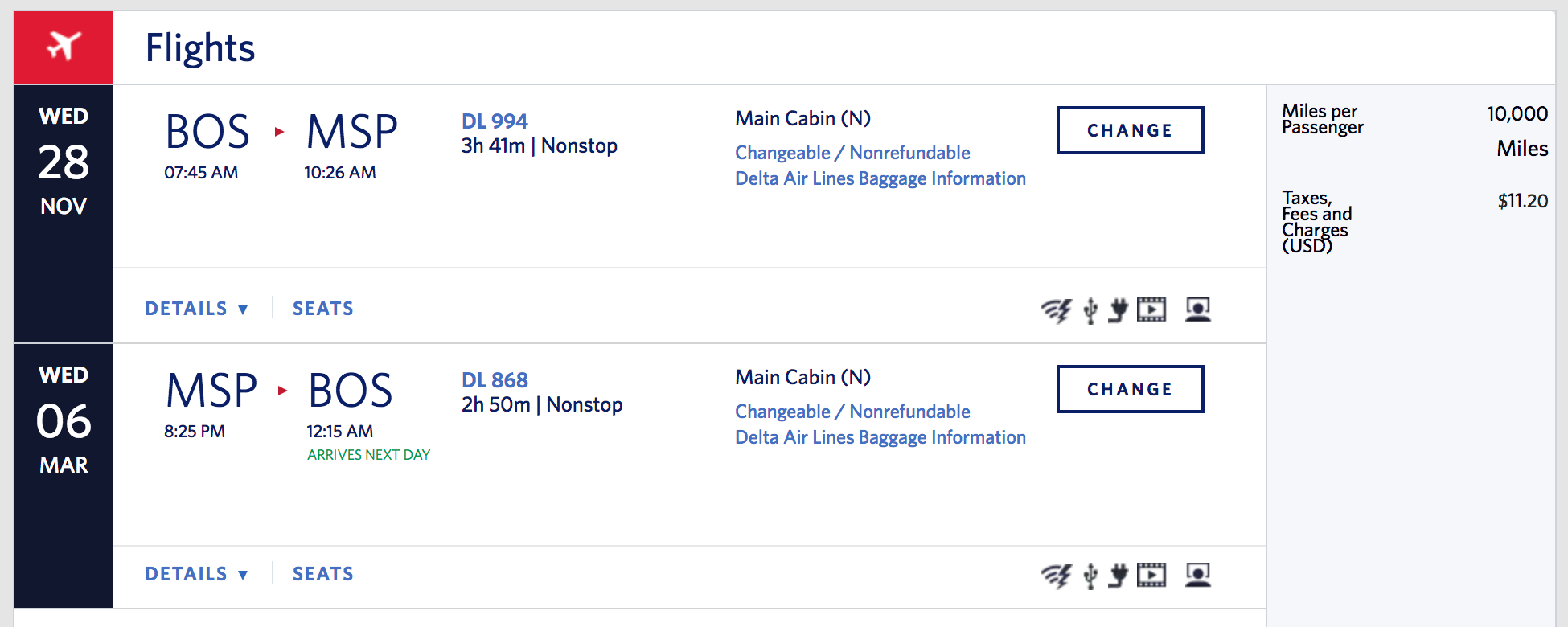Screen dimensions: 1568x627
Task: Open Delta Air Lines Baggage Information for DL 994
Action: (x=880, y=178)
